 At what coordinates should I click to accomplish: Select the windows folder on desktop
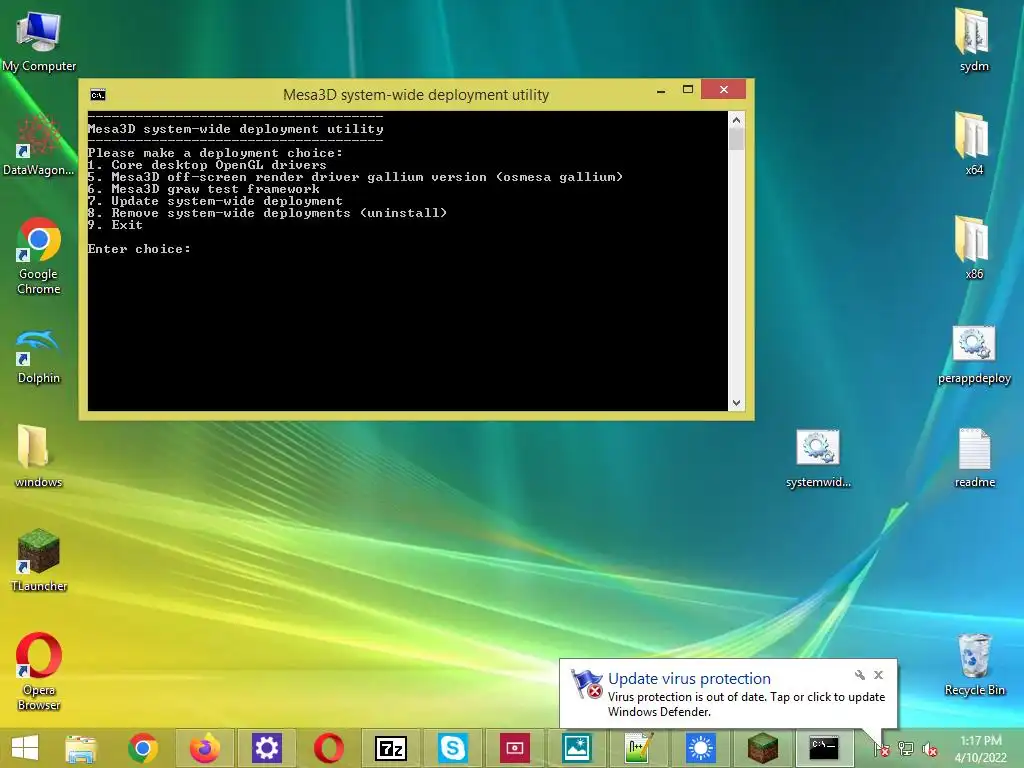[x=39, y=455]
